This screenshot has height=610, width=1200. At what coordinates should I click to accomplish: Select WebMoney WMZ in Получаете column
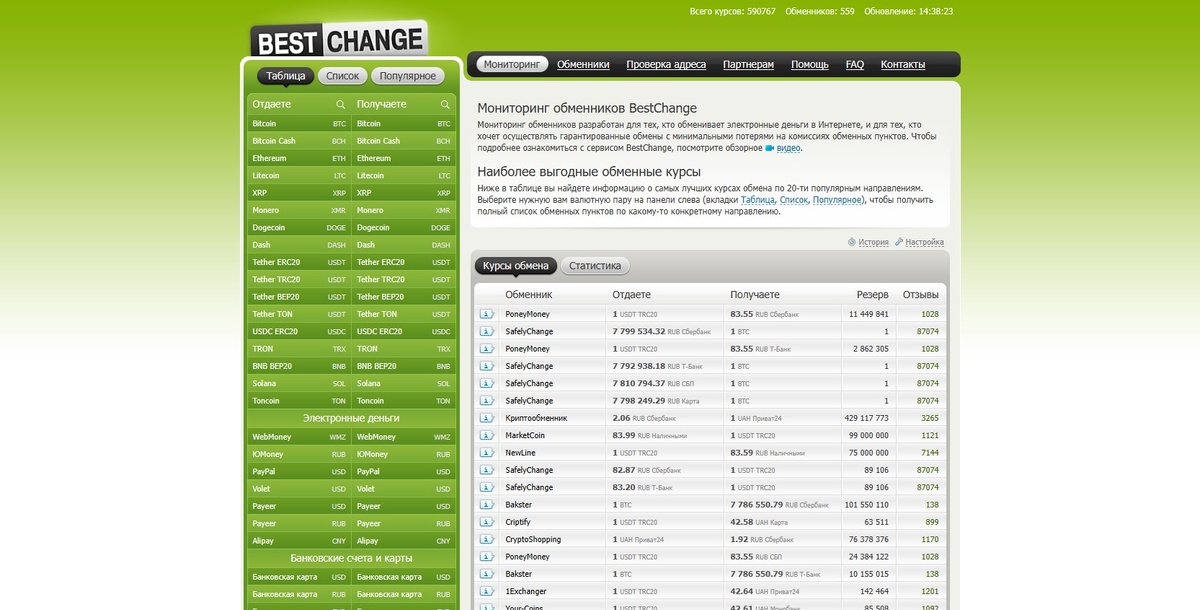click(x=404, y=437)
